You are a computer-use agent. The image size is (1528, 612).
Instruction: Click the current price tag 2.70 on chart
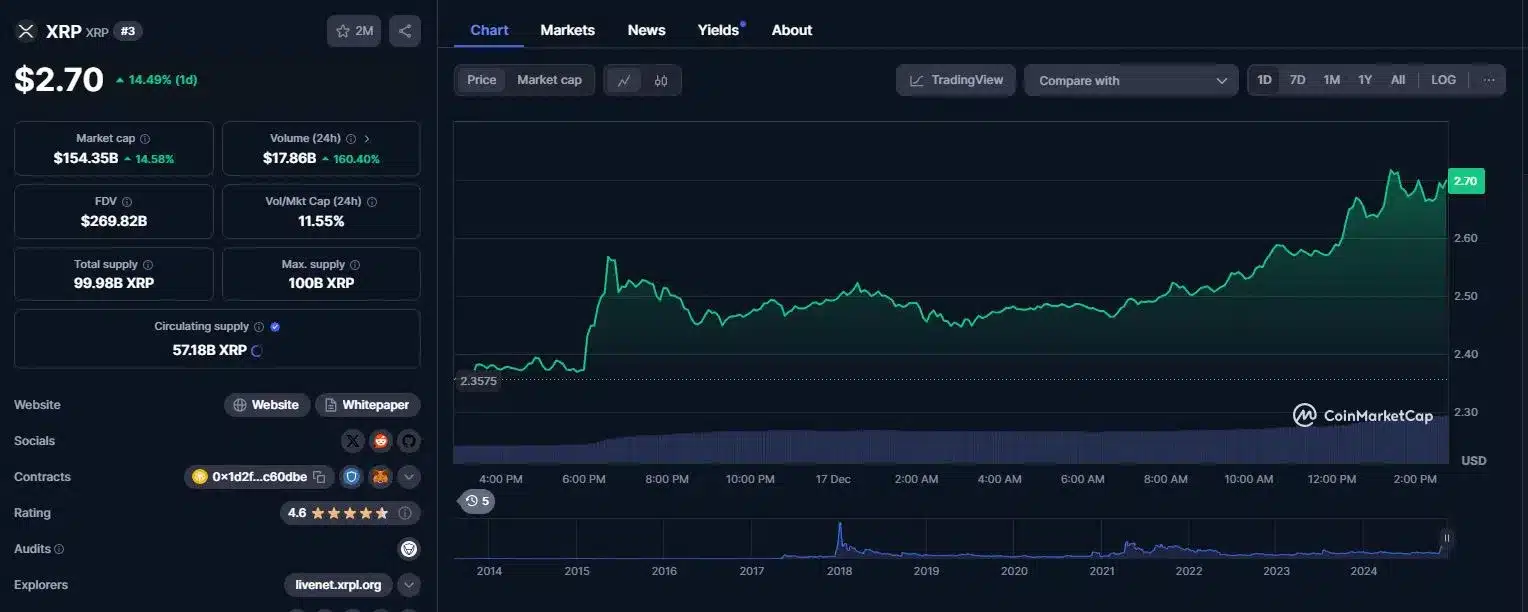[x=1465, y=181]
